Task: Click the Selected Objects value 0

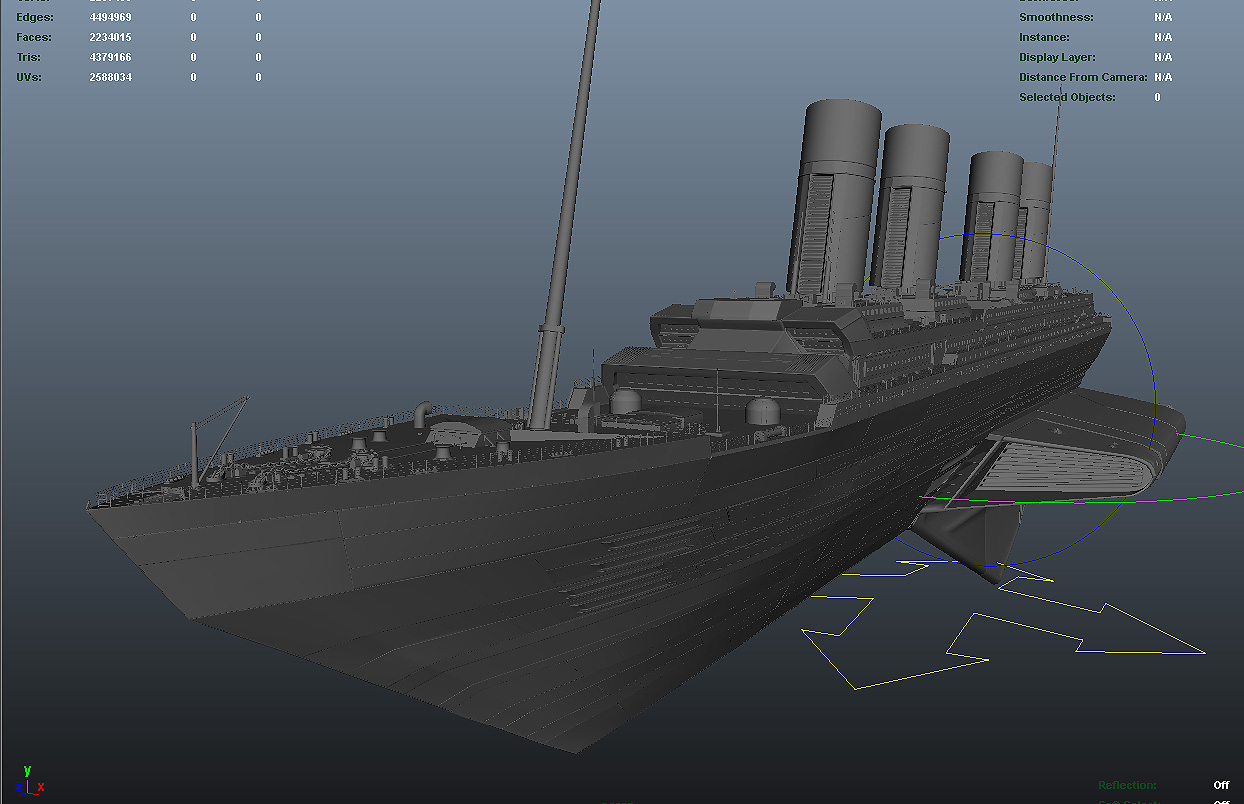Action: (x=1158, y=97)
